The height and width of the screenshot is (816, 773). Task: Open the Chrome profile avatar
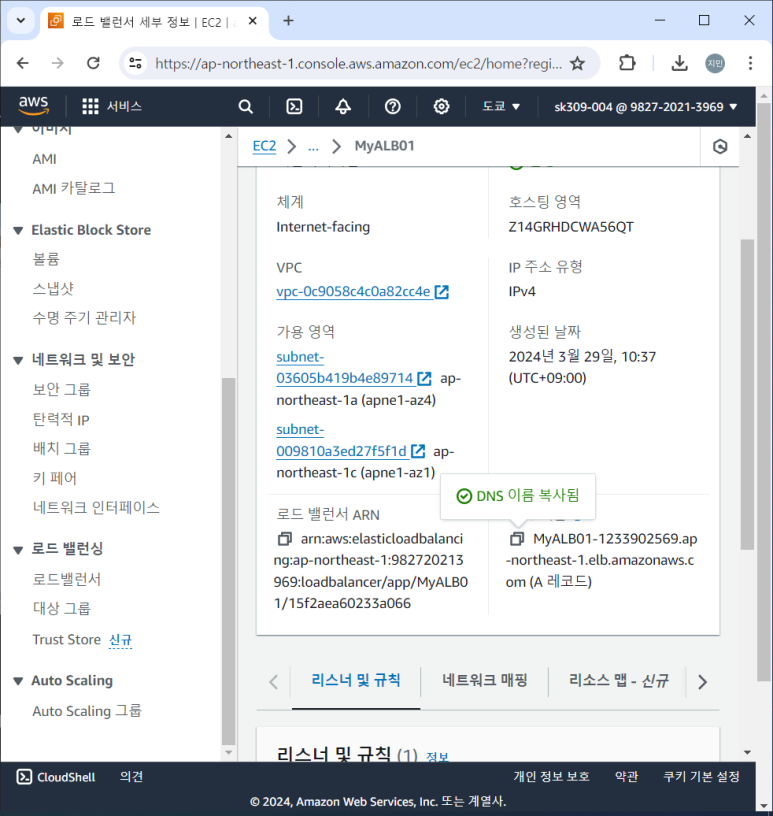(715, 63)
